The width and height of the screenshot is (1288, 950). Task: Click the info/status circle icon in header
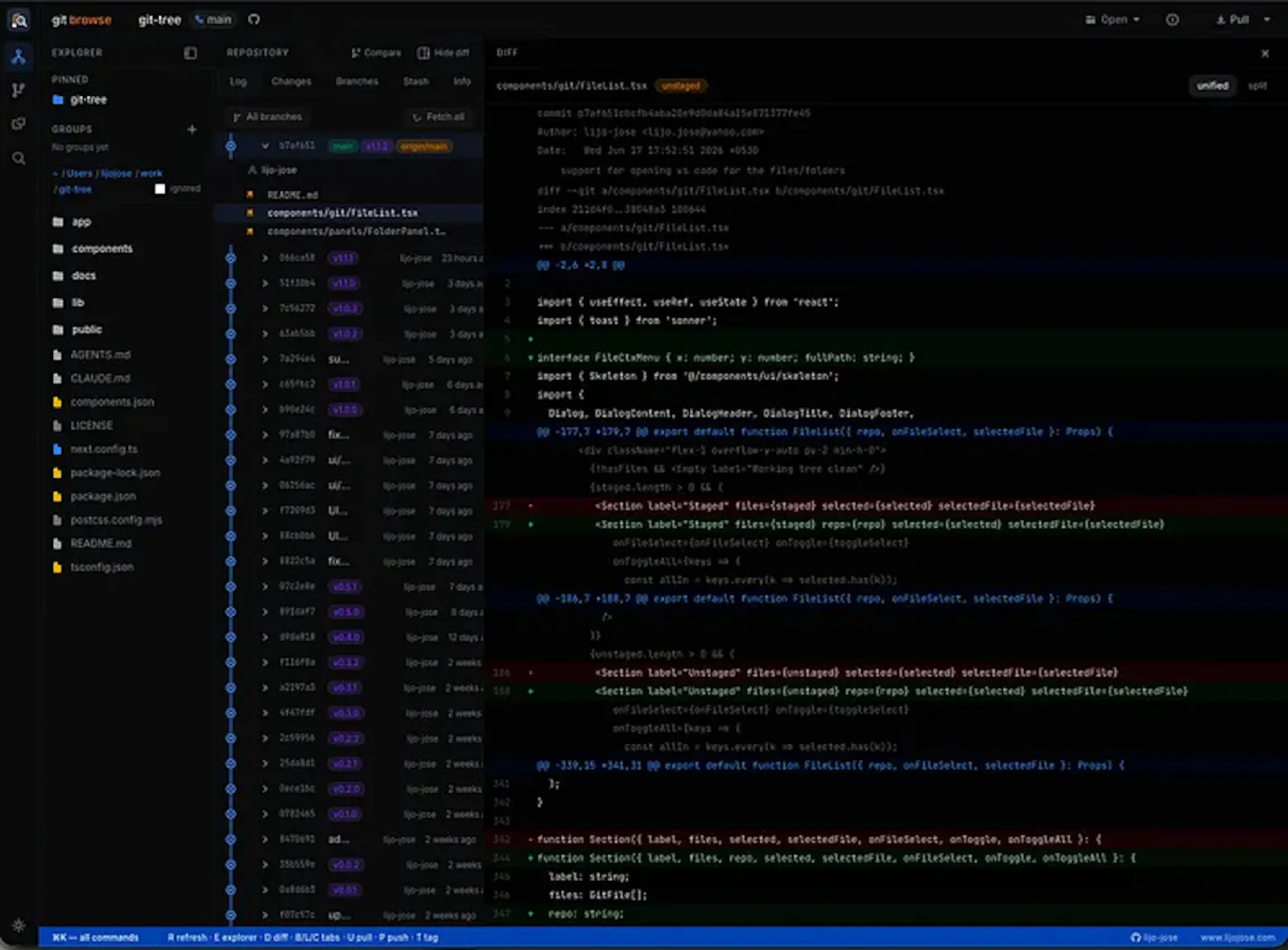click(x=1172, y=20)
